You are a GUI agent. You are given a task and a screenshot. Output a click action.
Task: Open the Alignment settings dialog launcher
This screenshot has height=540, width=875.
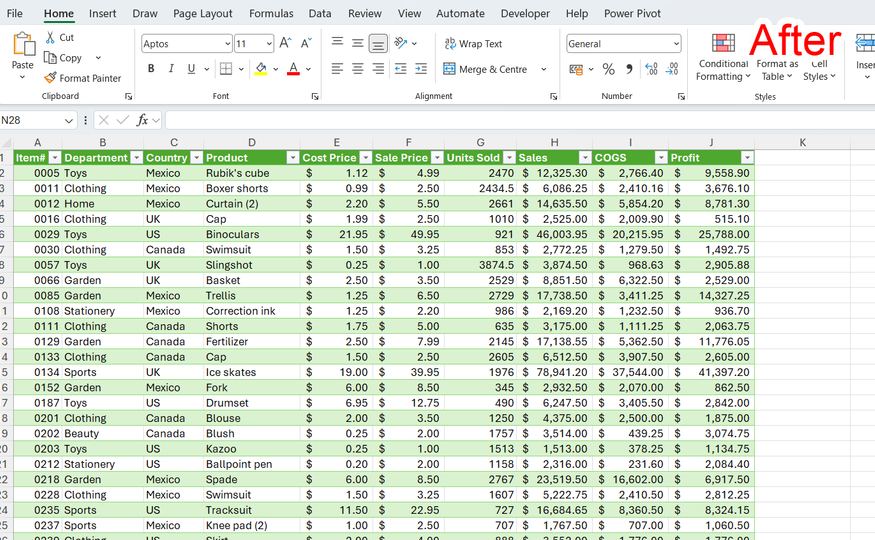tap(554, 97)
